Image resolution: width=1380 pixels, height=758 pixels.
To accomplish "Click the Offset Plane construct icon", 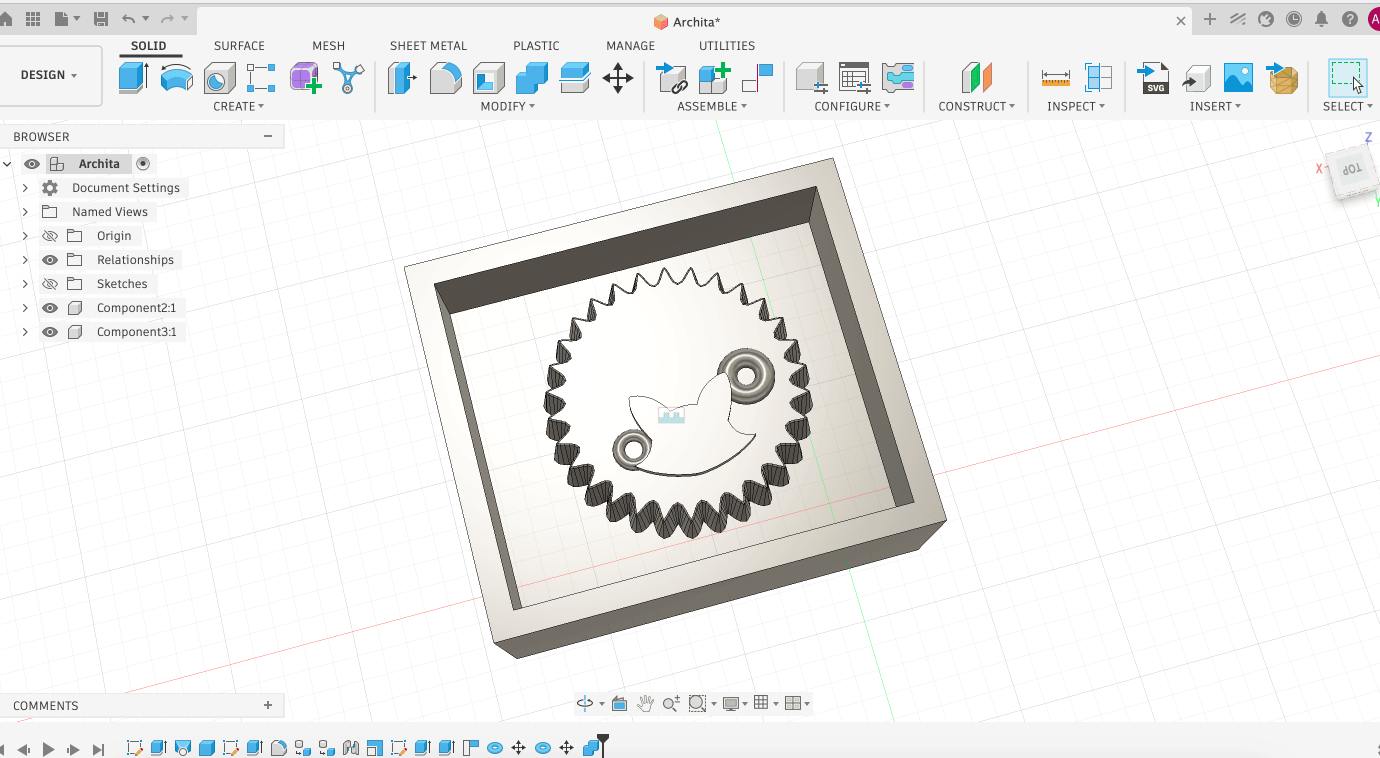I will 976,77.
